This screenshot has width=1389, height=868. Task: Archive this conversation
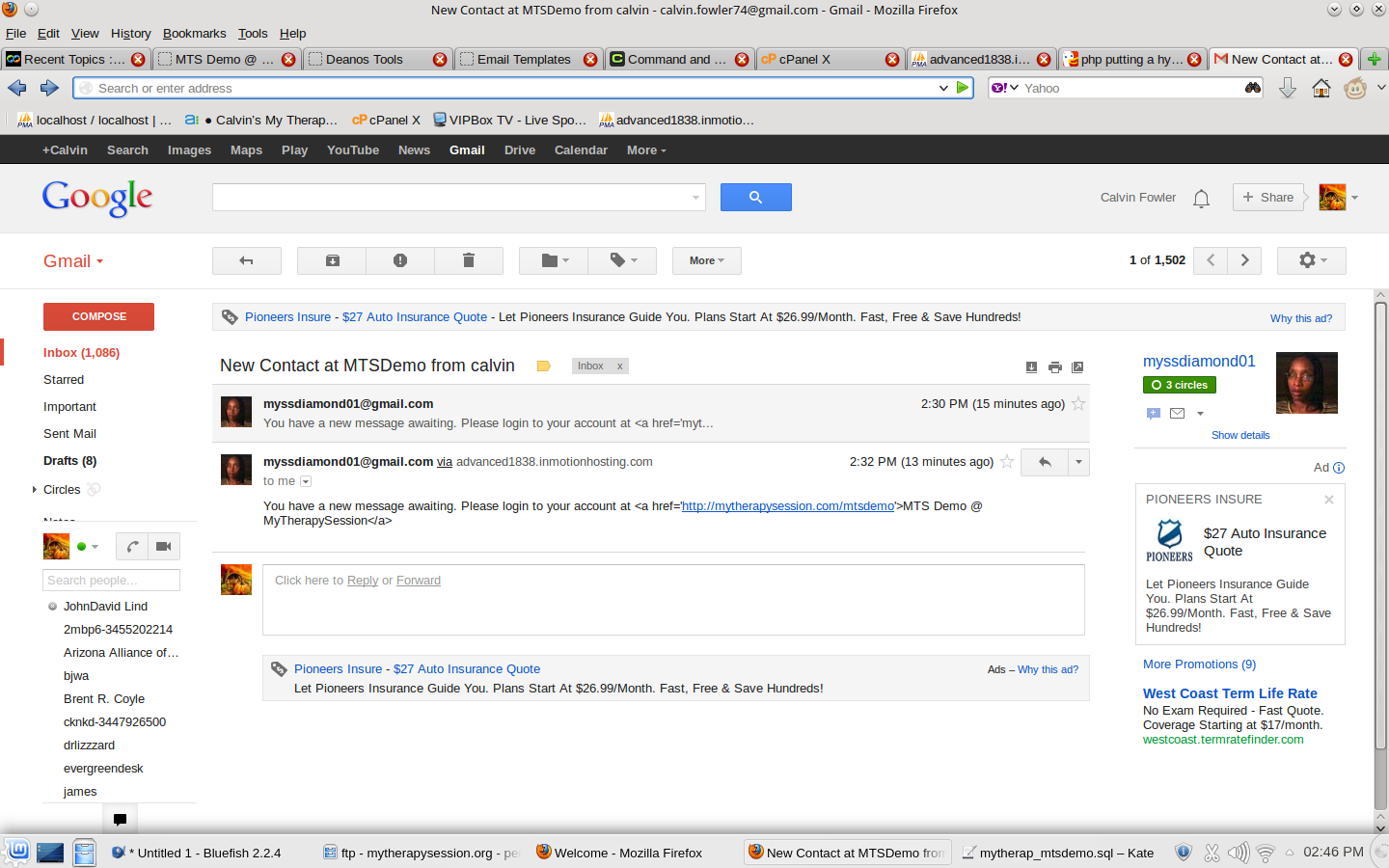coord(332,260)
